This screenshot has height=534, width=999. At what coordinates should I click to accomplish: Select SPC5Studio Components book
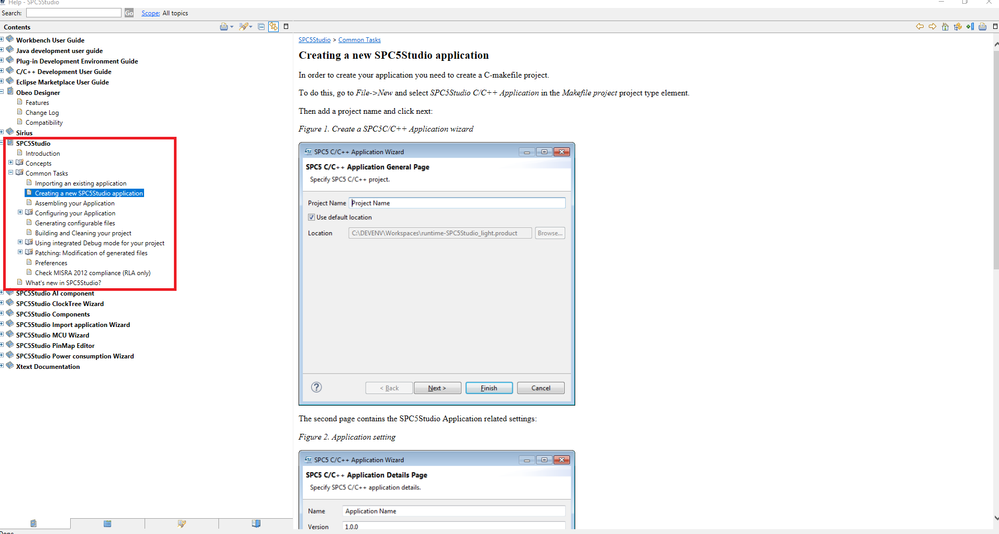click(53, 314)
